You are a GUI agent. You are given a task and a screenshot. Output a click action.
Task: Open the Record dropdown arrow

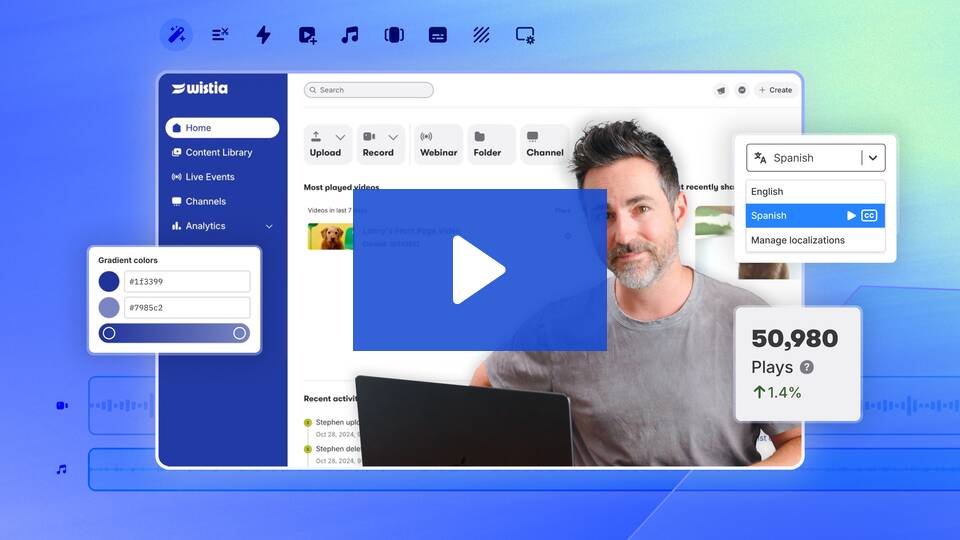(x=393, y=137)
